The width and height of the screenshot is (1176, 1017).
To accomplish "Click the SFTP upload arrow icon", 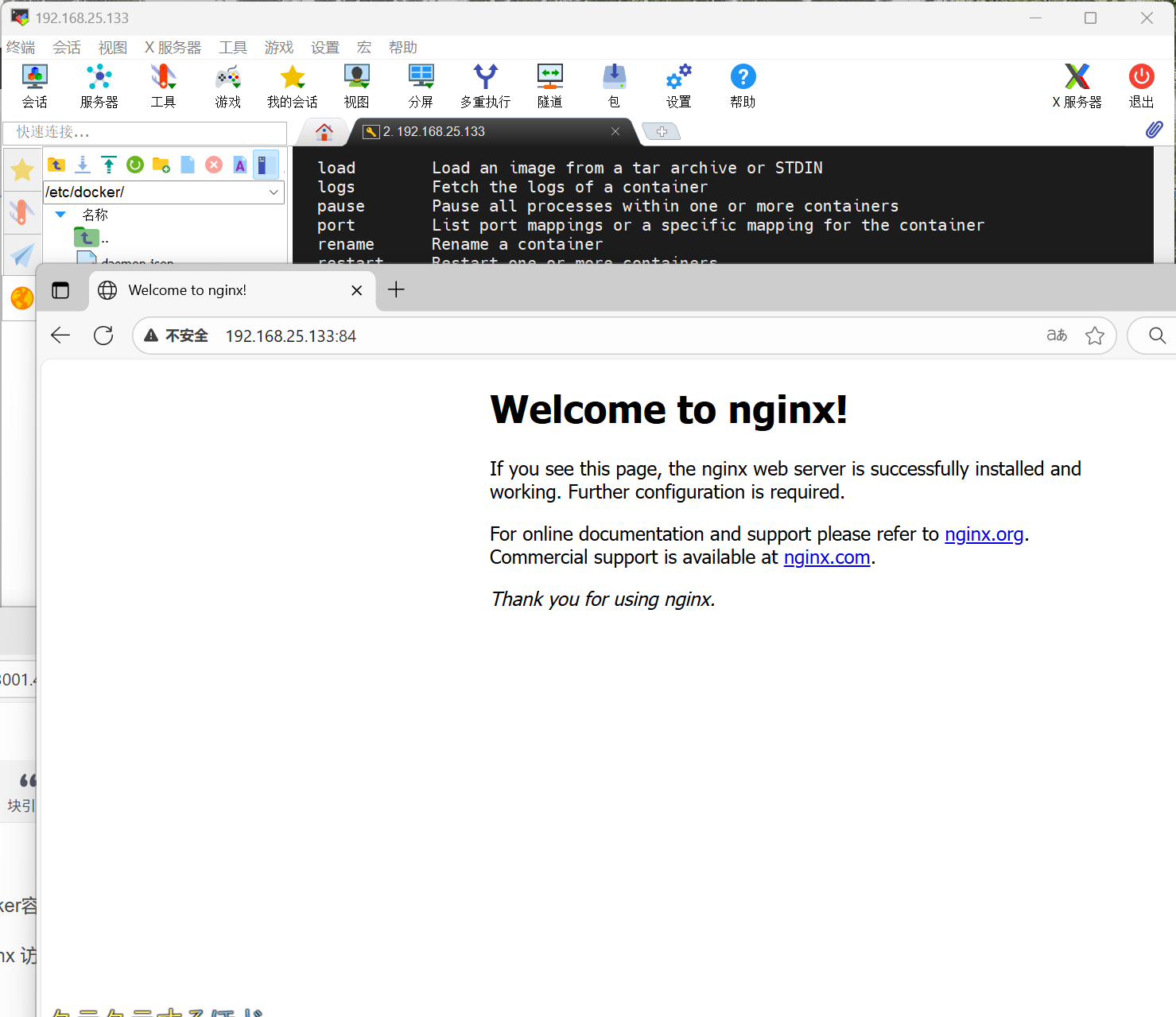I will [109, 165].
